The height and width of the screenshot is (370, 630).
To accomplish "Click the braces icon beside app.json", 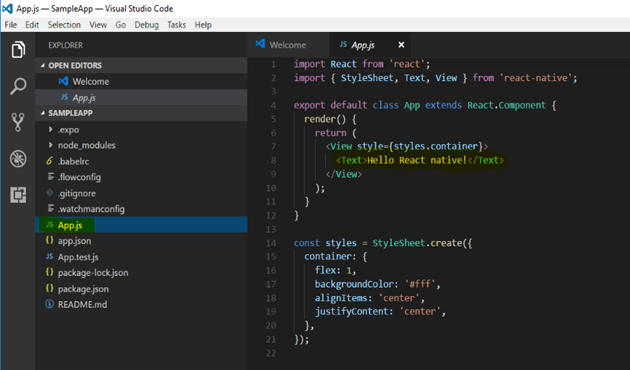I will point(49,240).
